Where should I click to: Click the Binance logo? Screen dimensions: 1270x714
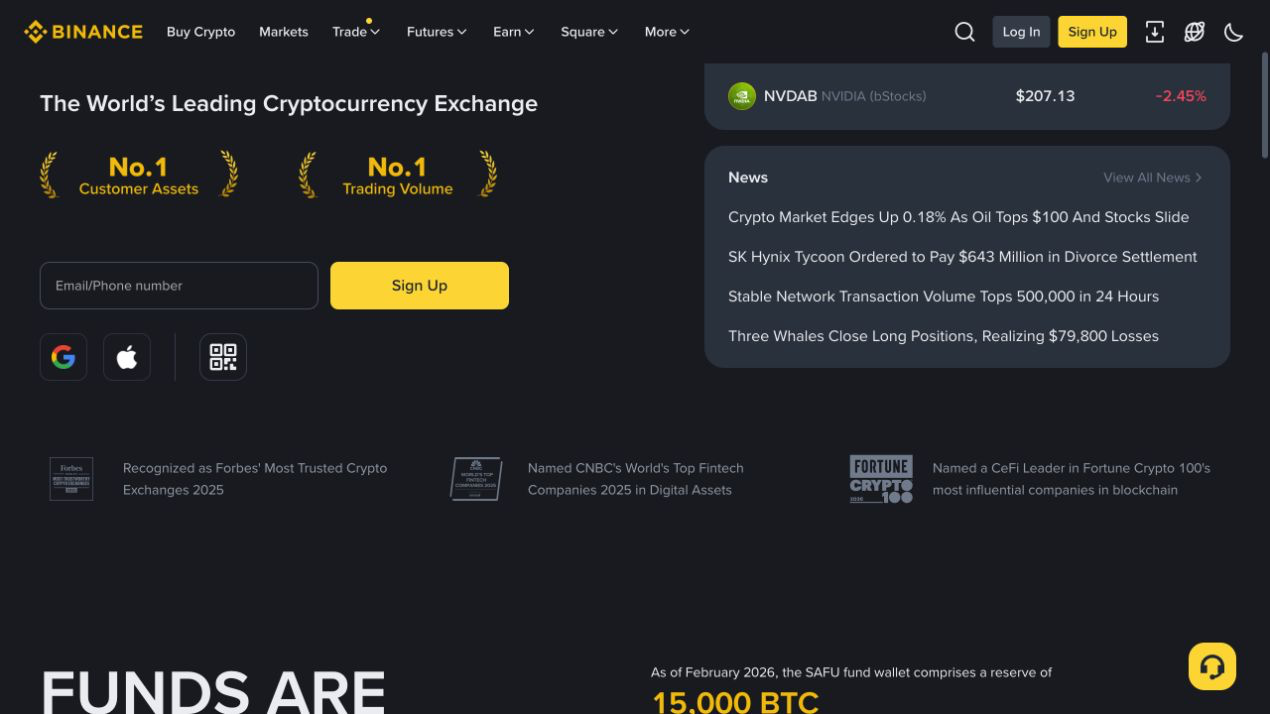[83, 32]
